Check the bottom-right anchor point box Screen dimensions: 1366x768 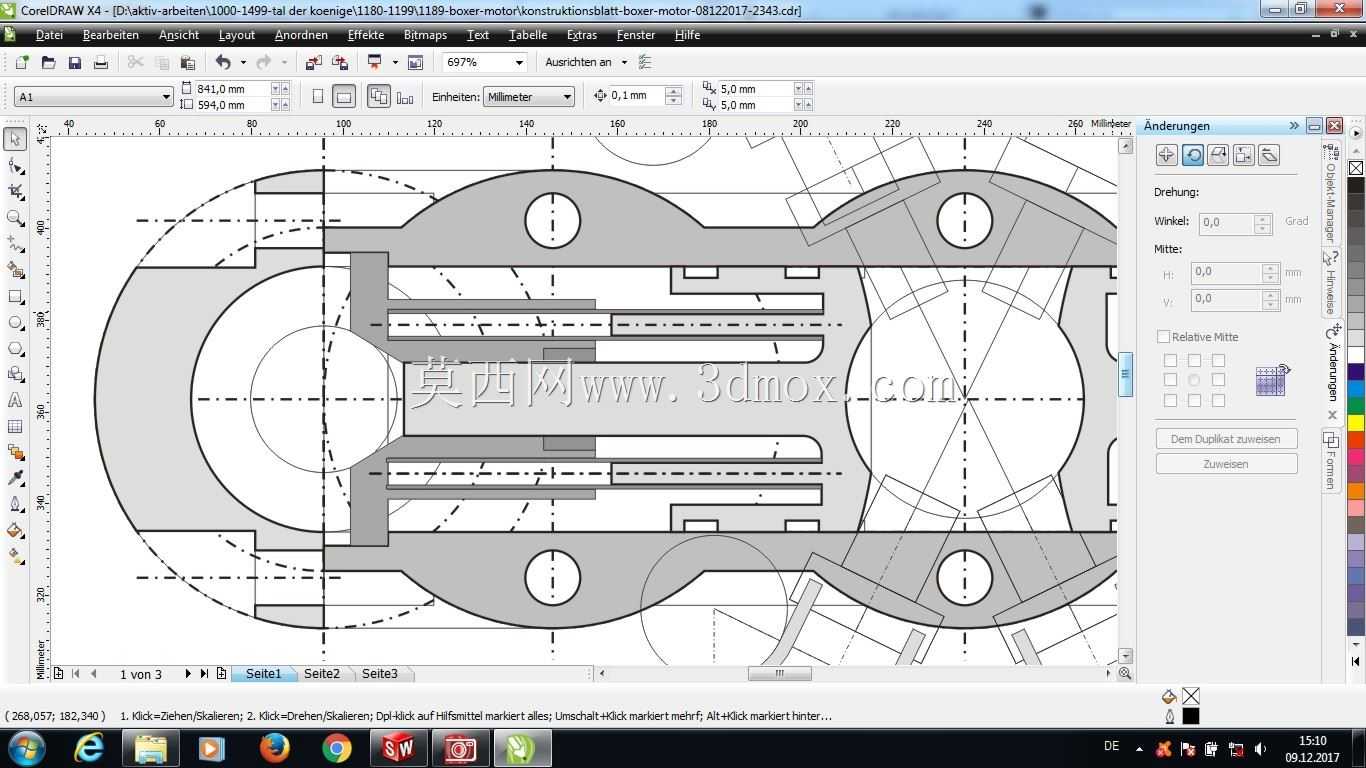coord(1218,400)
